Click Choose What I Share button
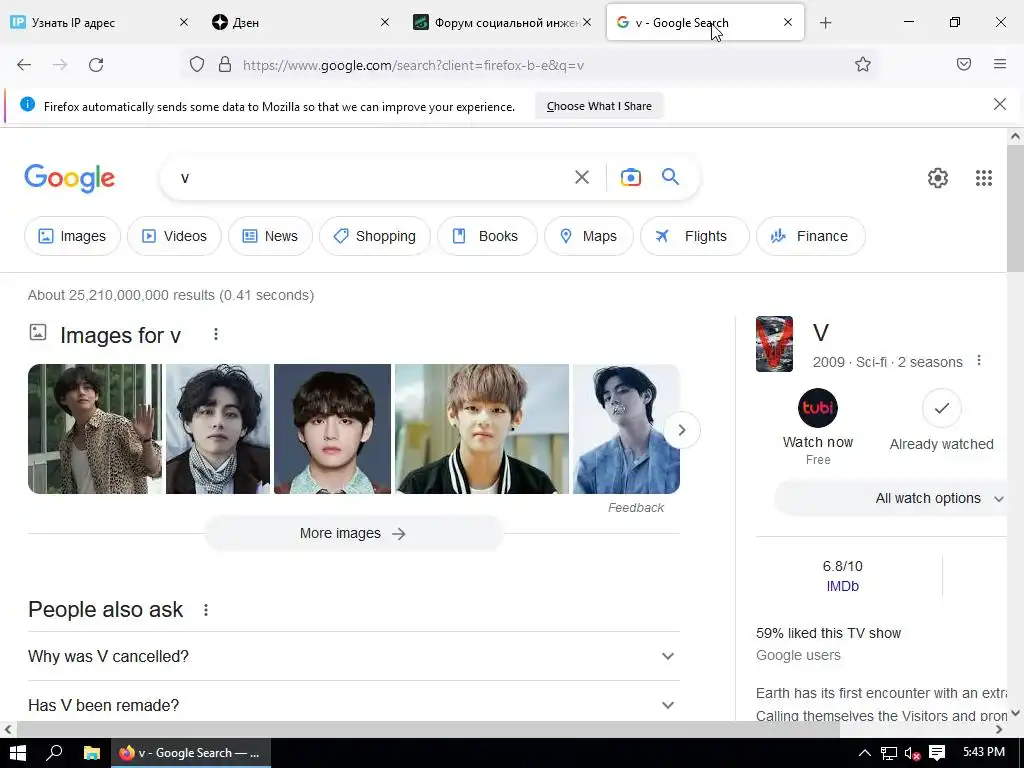The image size is (1024, 768). [x=599, y=106]
